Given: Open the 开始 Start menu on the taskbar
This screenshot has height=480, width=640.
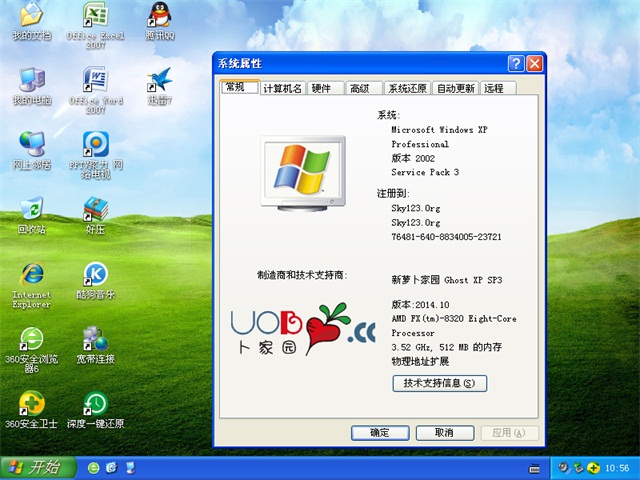Looking at the screenshot, I should click(x=33, y=467).
